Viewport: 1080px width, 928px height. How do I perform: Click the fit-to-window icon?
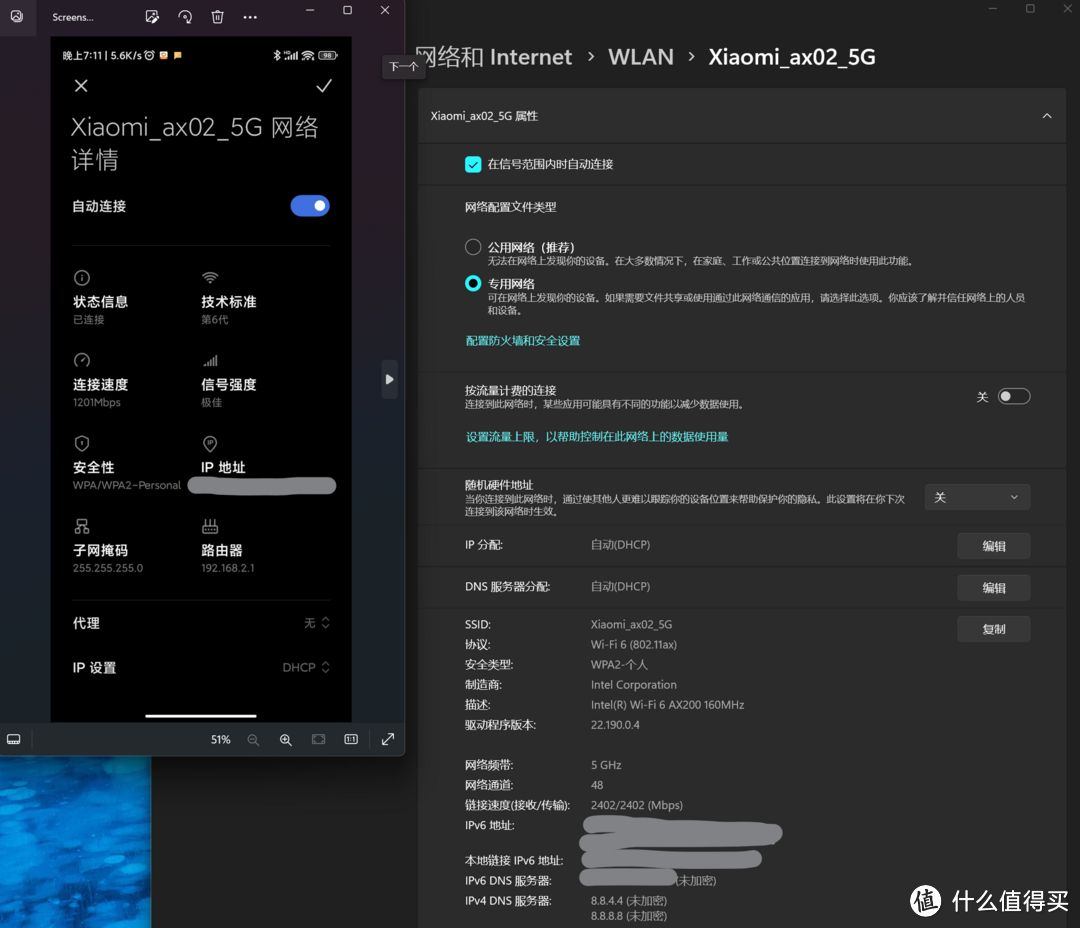pos(318,739)
